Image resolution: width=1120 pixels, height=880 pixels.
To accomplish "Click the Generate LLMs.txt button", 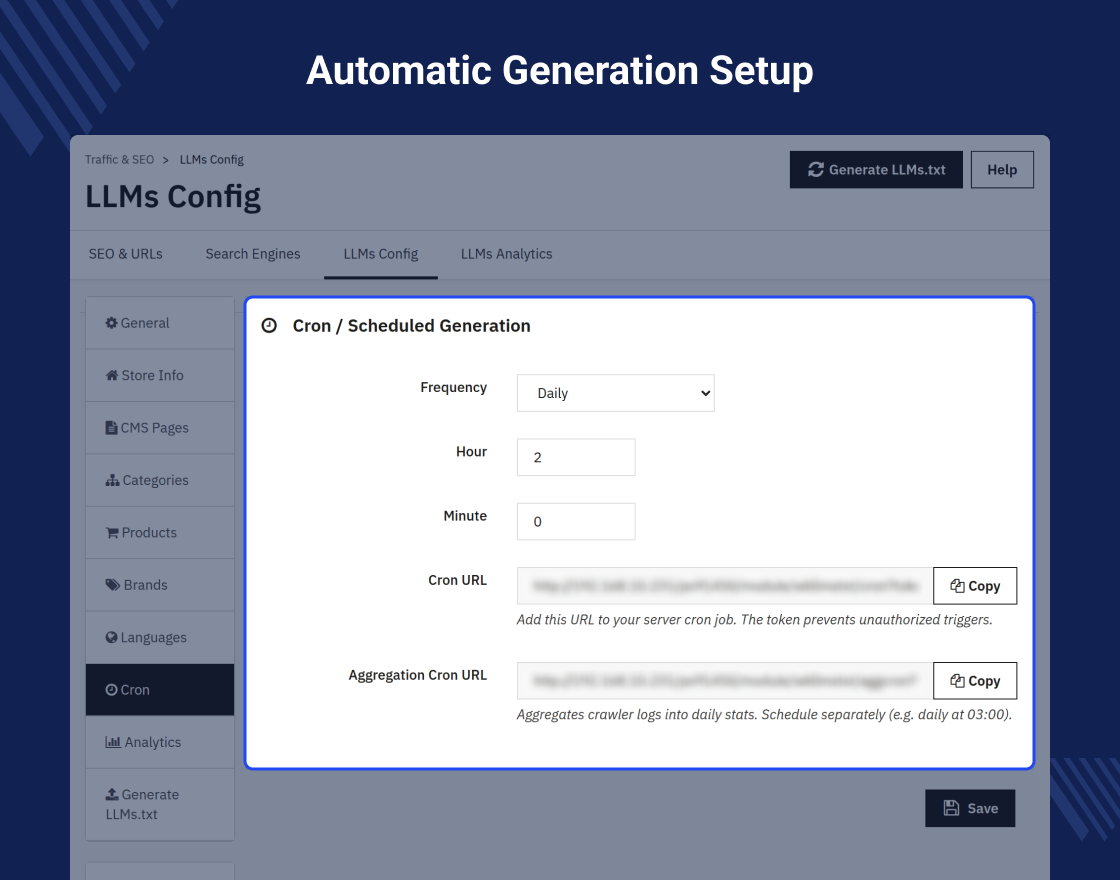I will 876,169.
